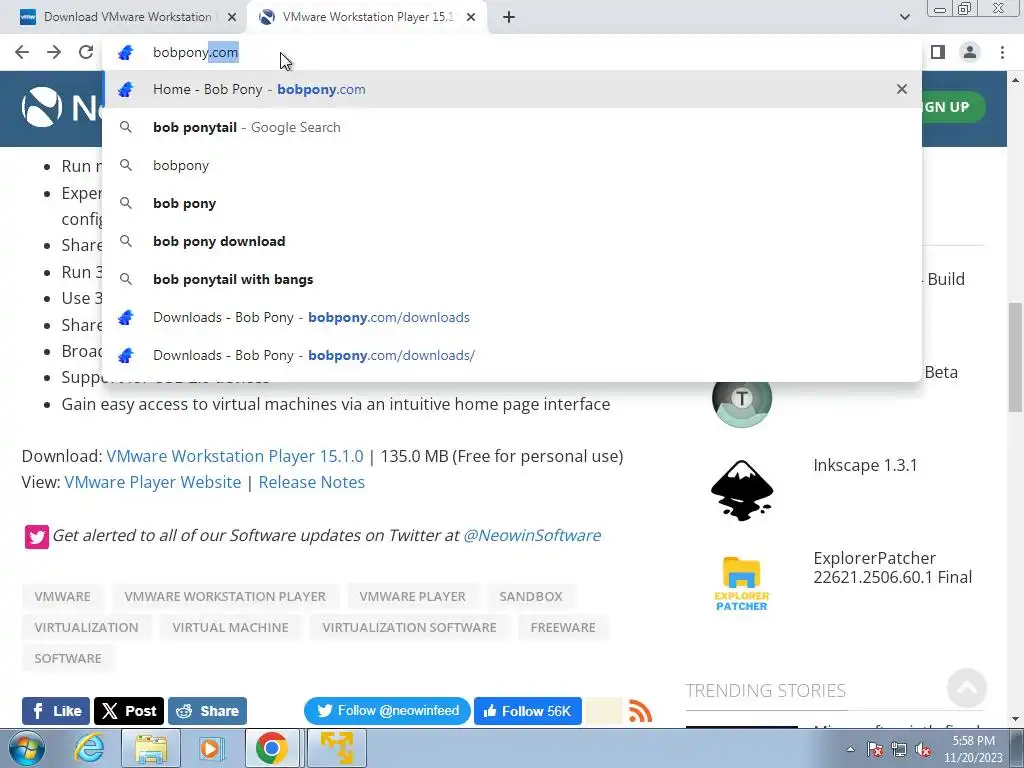The width and height of the screenshot is (1024, 768).
Task: Launch Internet Explorer from the taskbar
Action: pos(89,748)
